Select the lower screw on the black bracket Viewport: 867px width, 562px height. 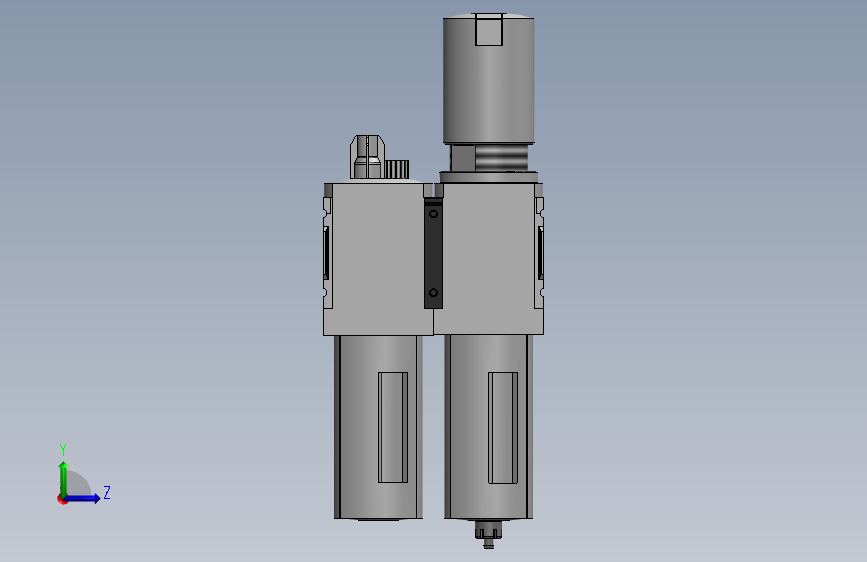coord(434,293)
